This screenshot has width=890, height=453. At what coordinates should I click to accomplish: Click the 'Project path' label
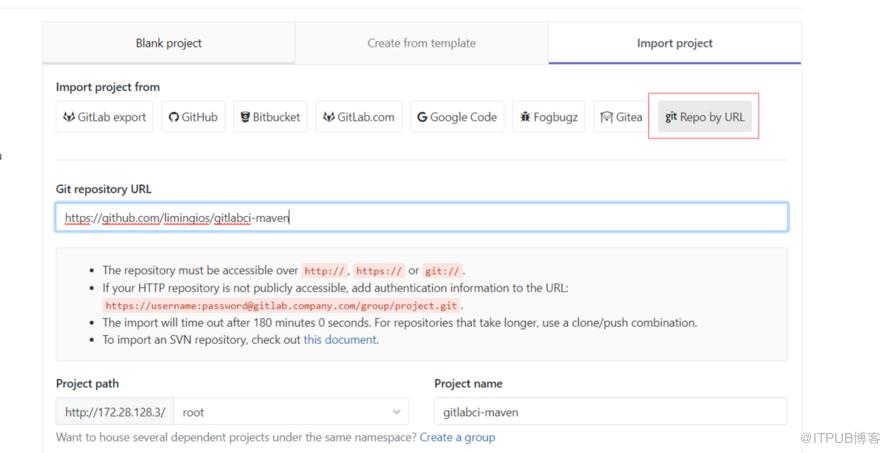click(x=87, y=384)
